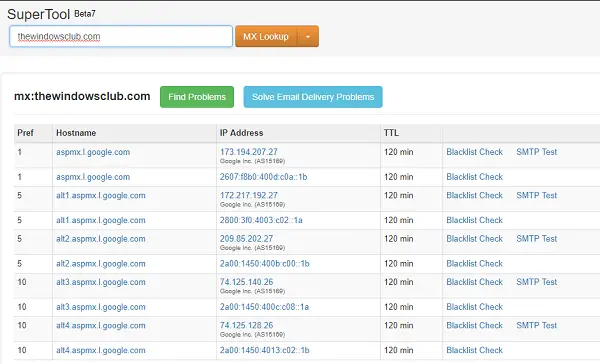Click the domain name input field

coord(121,36)
